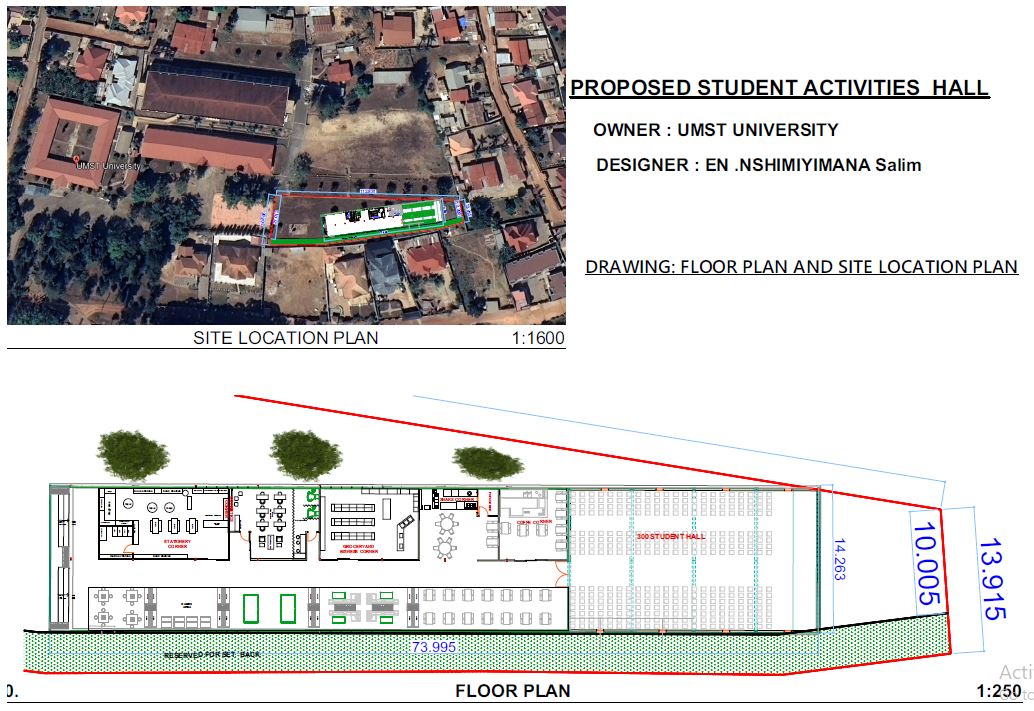Click the green outlined building on satellite map
This screenshot has height=711, width=1034.
point(382,218)
